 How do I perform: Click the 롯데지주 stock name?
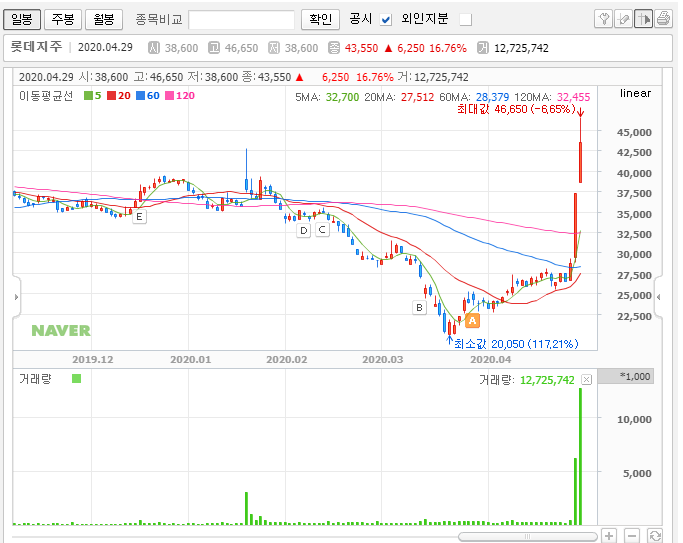[x=36, y=47]
